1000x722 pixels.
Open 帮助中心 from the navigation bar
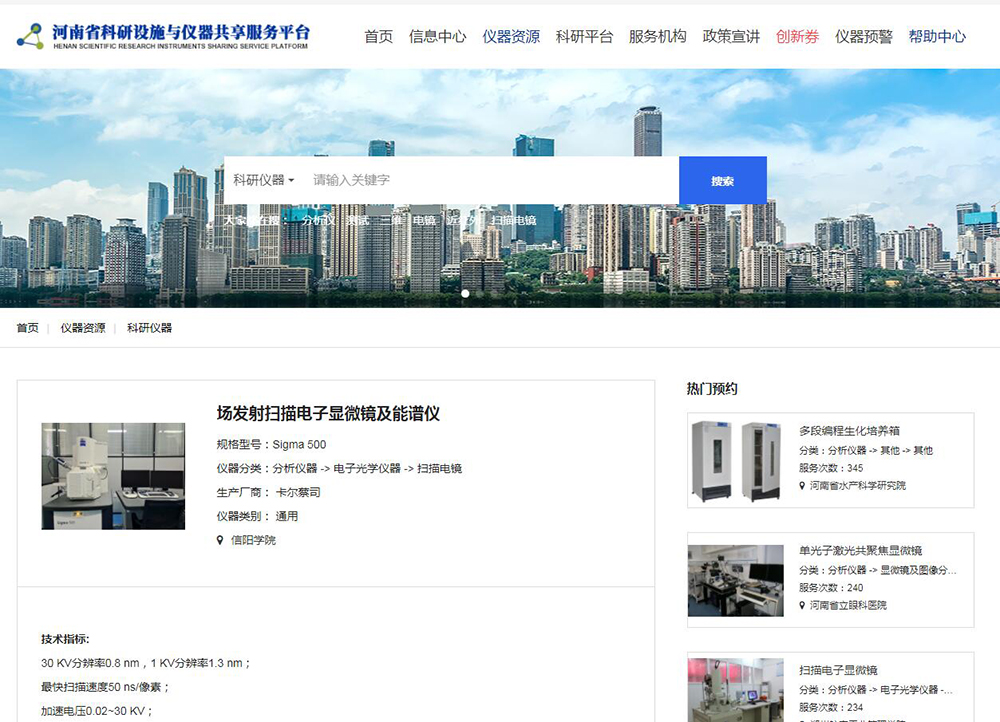tap(937, 37)
